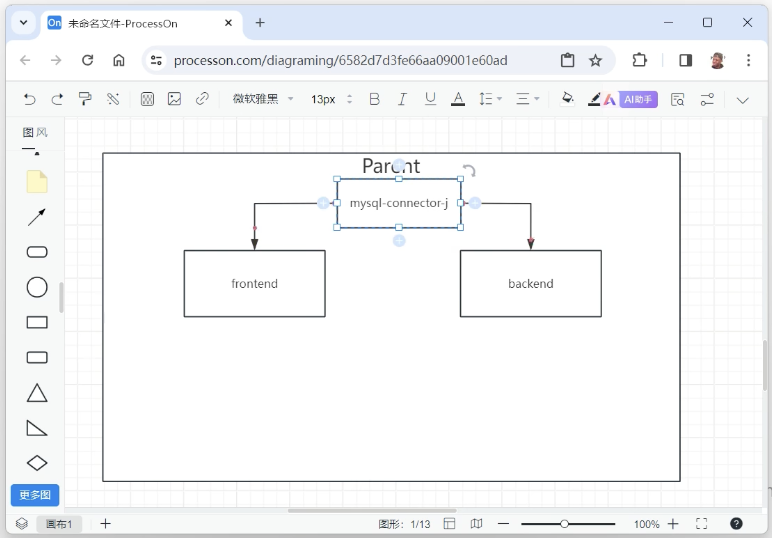Image resolution: width=772 pixels, height=538 pixels.
Task: Pick the yellow note shape
Action: tap(37, 182)
